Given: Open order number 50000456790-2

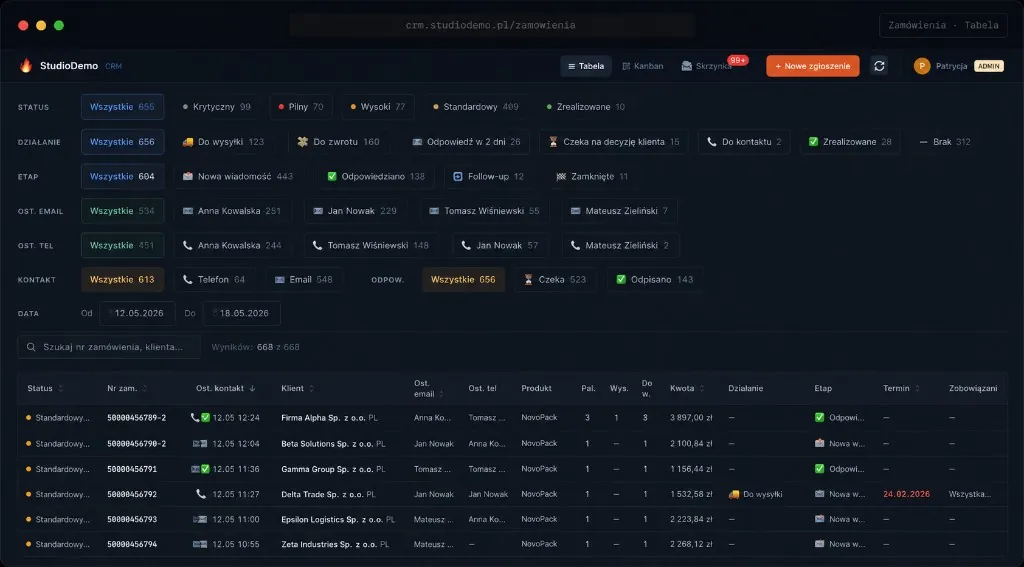Looking at the screenshot, I should (136, 444).
